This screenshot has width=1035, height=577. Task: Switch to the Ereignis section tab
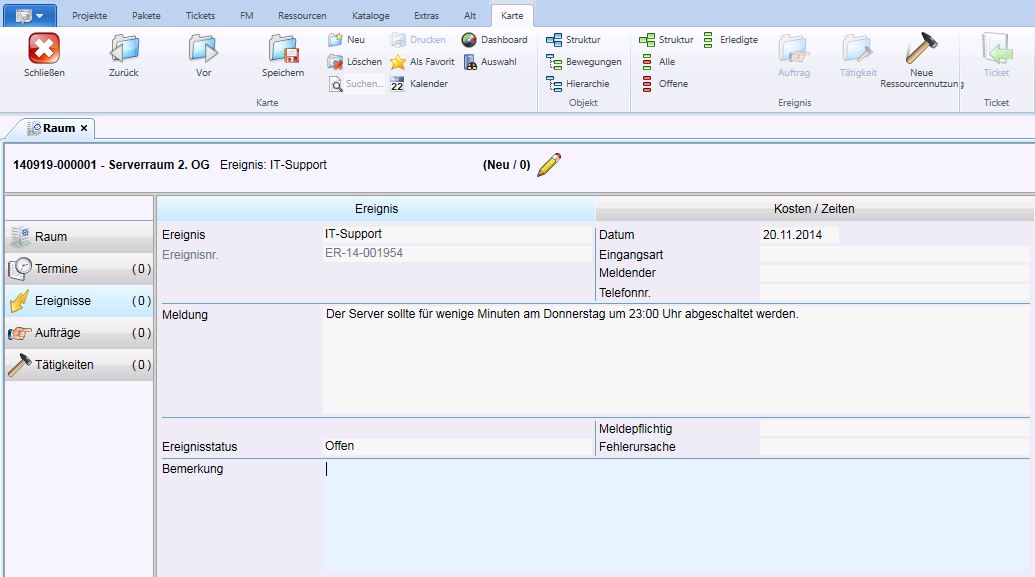tap(376, 209)
